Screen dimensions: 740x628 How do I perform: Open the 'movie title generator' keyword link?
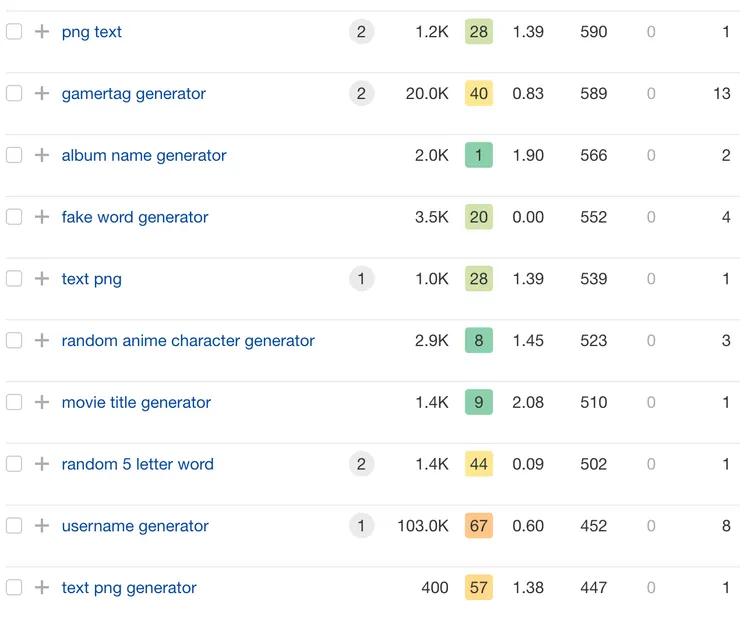136,402
